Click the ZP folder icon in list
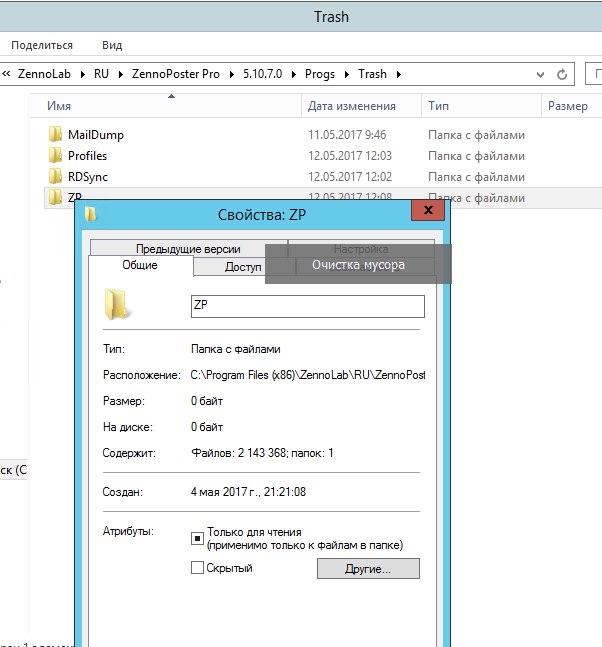Image resolution: width=602 pixels, height=647 pixels. tap(55, 197)
